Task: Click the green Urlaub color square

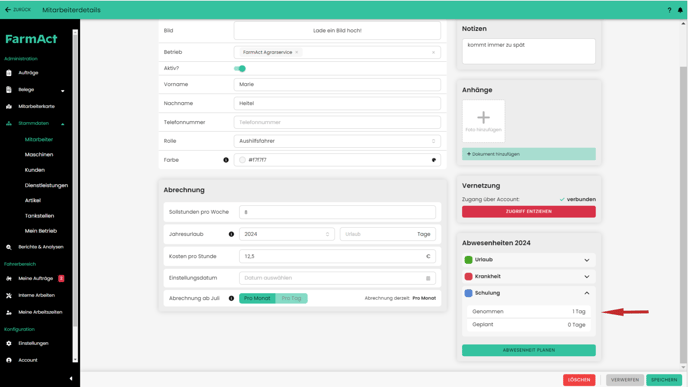Action: click(x=468, y=260)
